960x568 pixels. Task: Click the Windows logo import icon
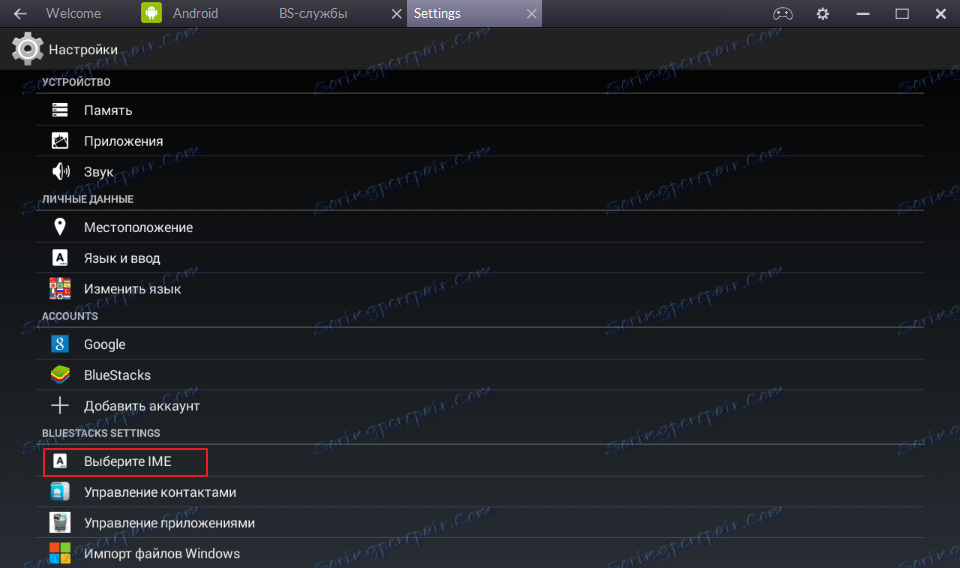coord(60,553)
